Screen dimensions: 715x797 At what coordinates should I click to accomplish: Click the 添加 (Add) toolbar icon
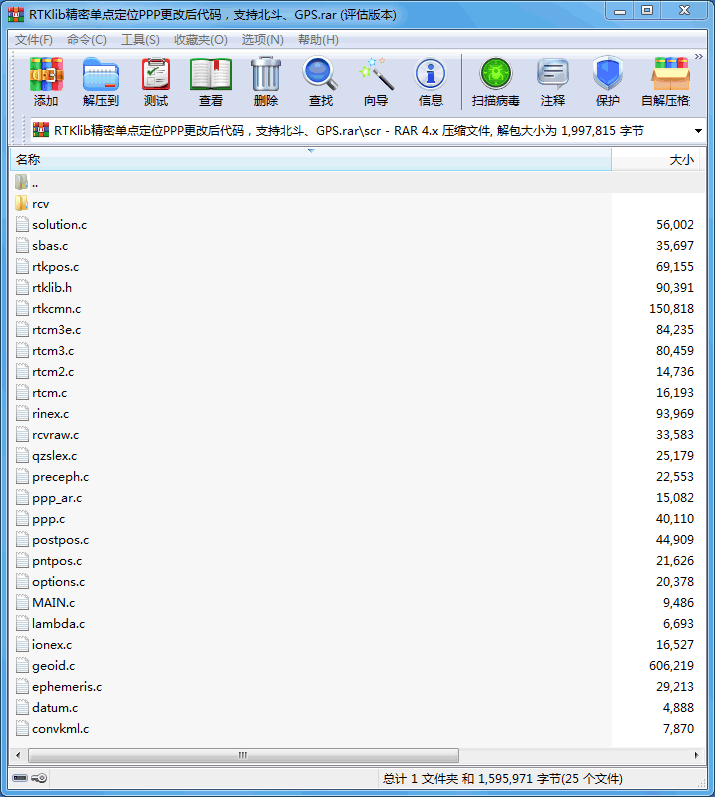coord(46,82)
